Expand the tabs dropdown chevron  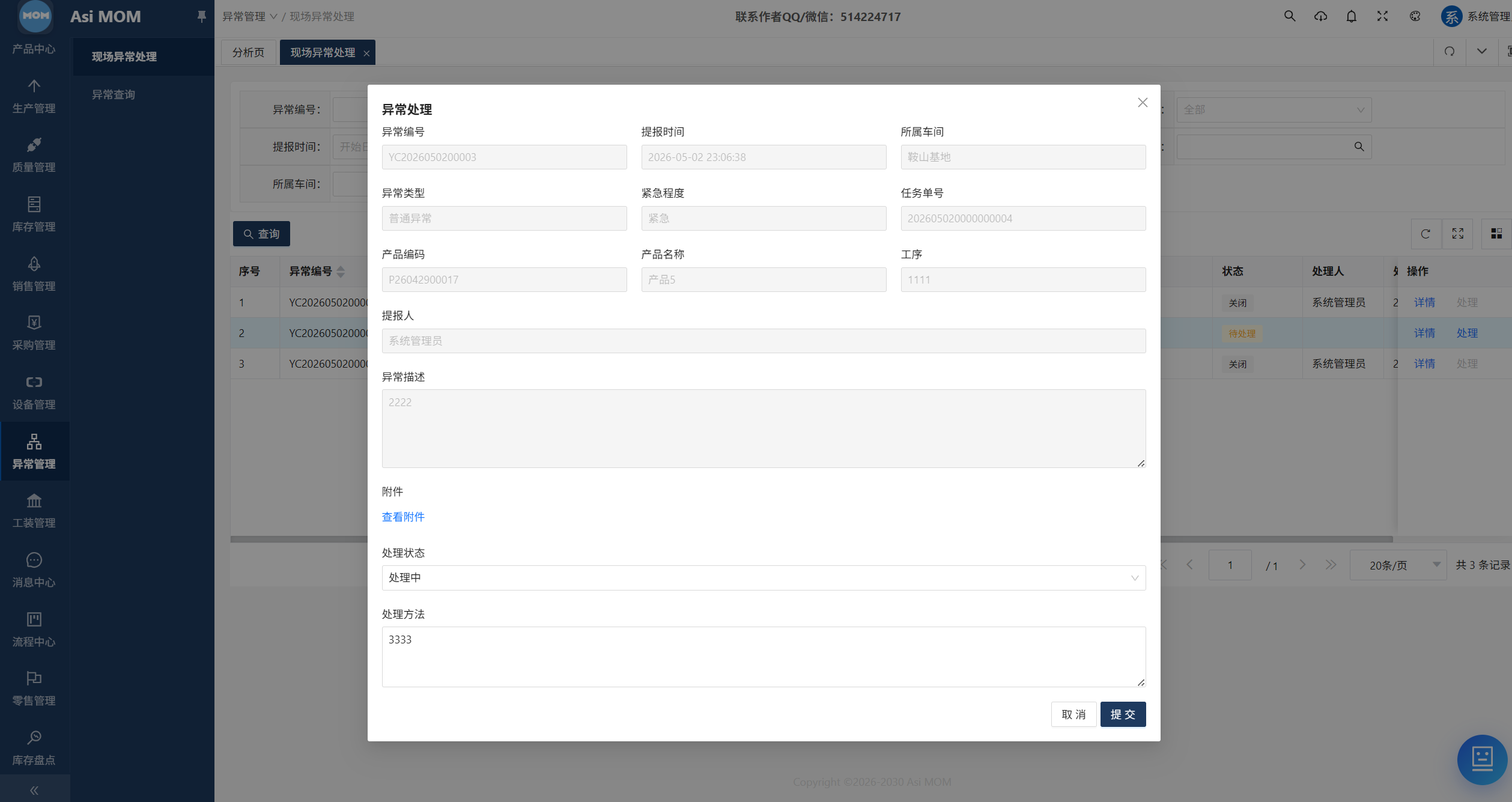1482,52
